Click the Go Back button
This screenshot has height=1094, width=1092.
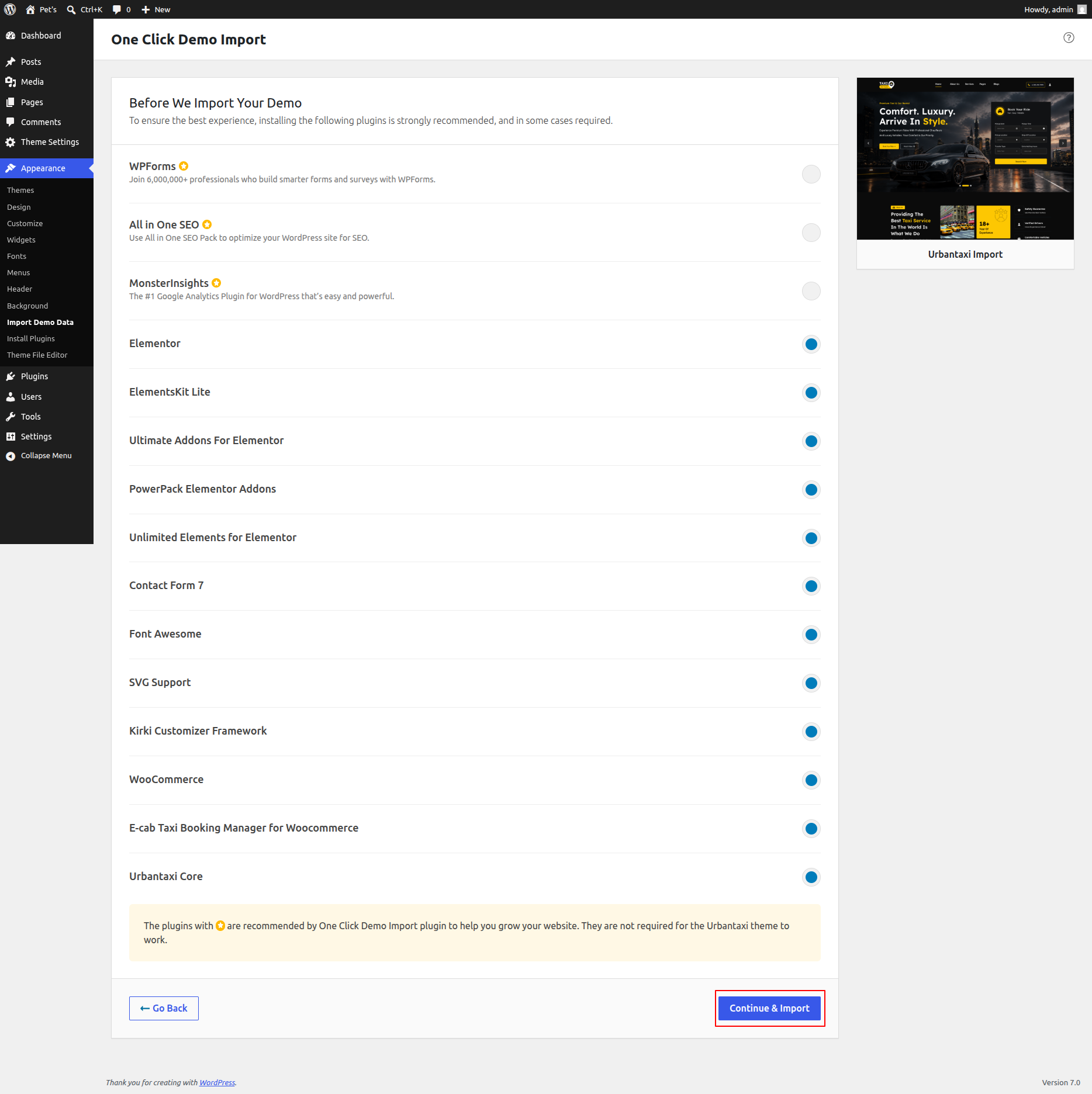click(x=164, y=1008)
